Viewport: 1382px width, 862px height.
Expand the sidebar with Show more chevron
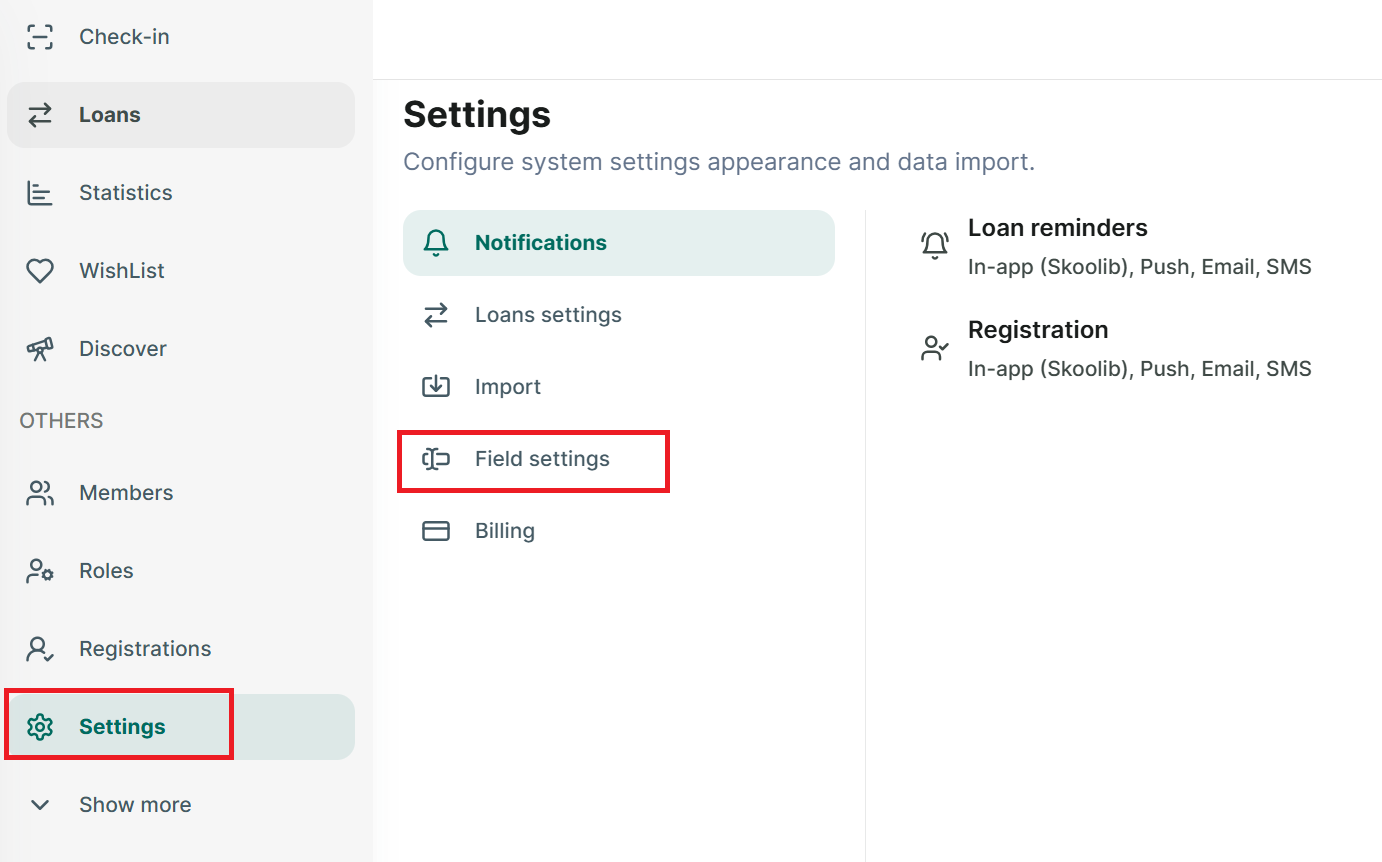(x=40, y=805)
